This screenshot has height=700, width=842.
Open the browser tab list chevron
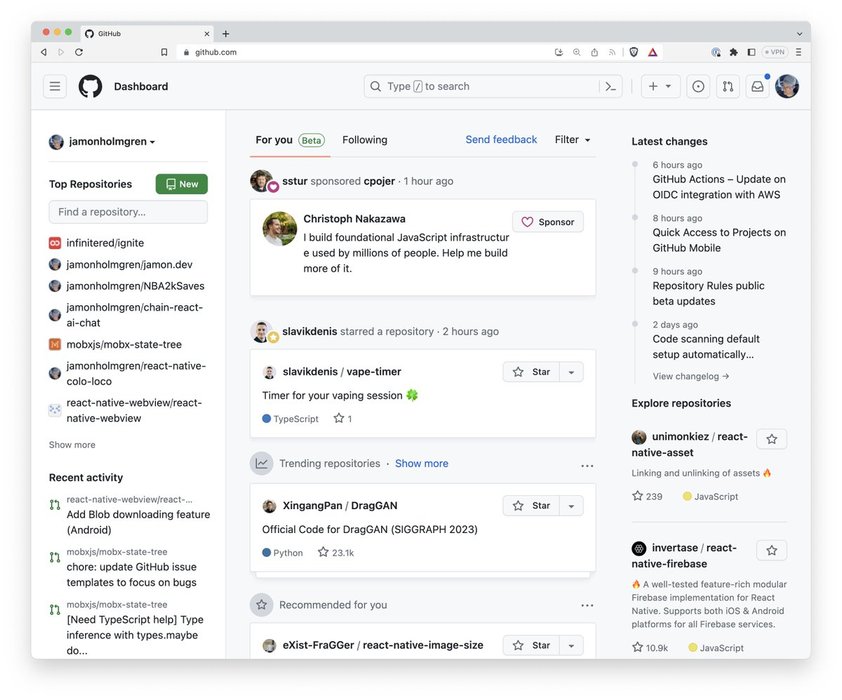point(799,33)
